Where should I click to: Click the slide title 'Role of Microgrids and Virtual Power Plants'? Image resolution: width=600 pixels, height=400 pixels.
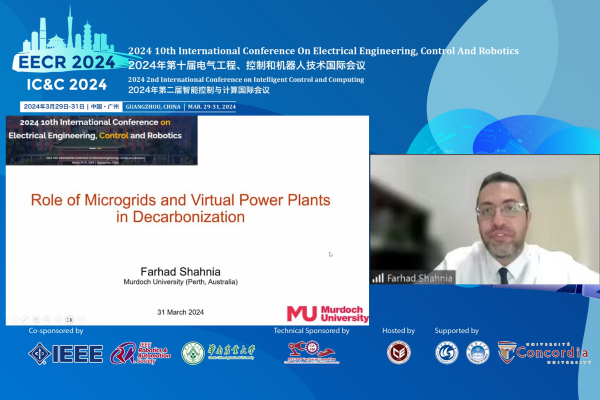(181, 200)
